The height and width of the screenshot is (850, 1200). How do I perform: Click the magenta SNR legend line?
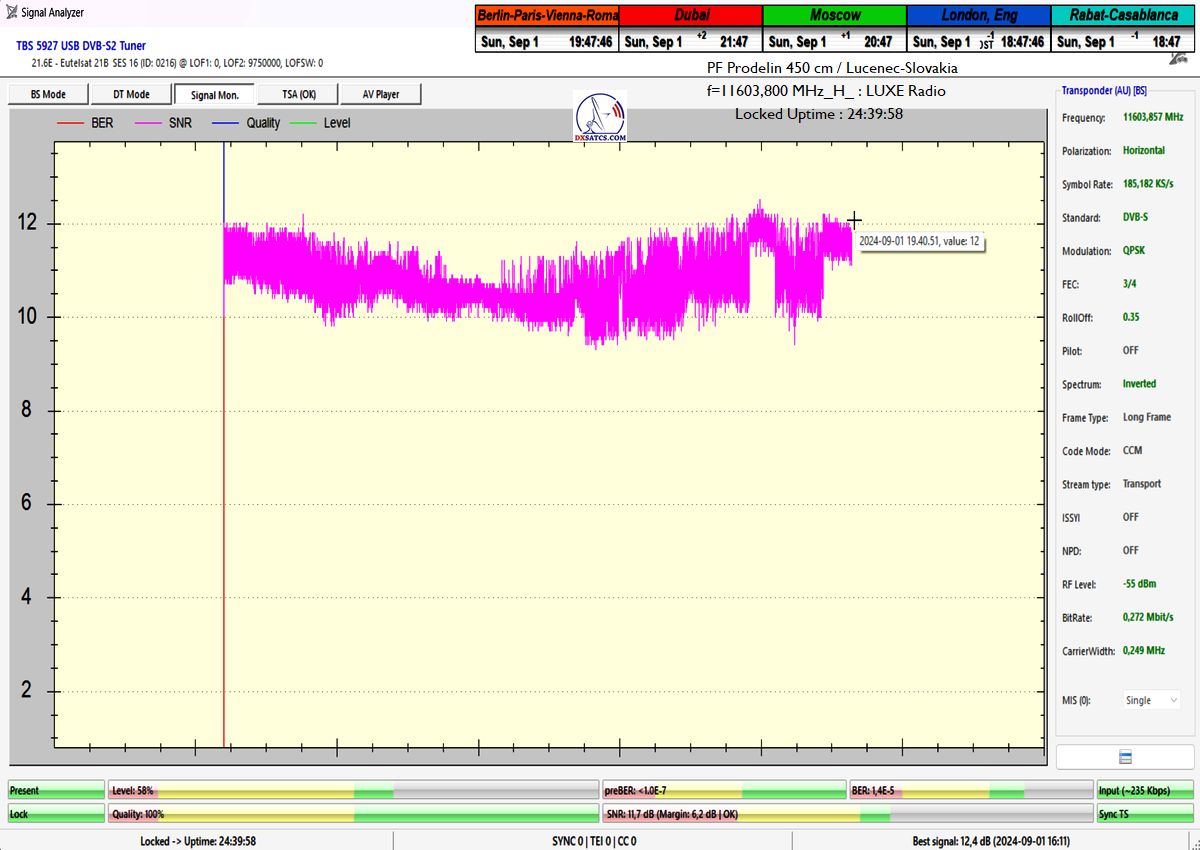150,123
